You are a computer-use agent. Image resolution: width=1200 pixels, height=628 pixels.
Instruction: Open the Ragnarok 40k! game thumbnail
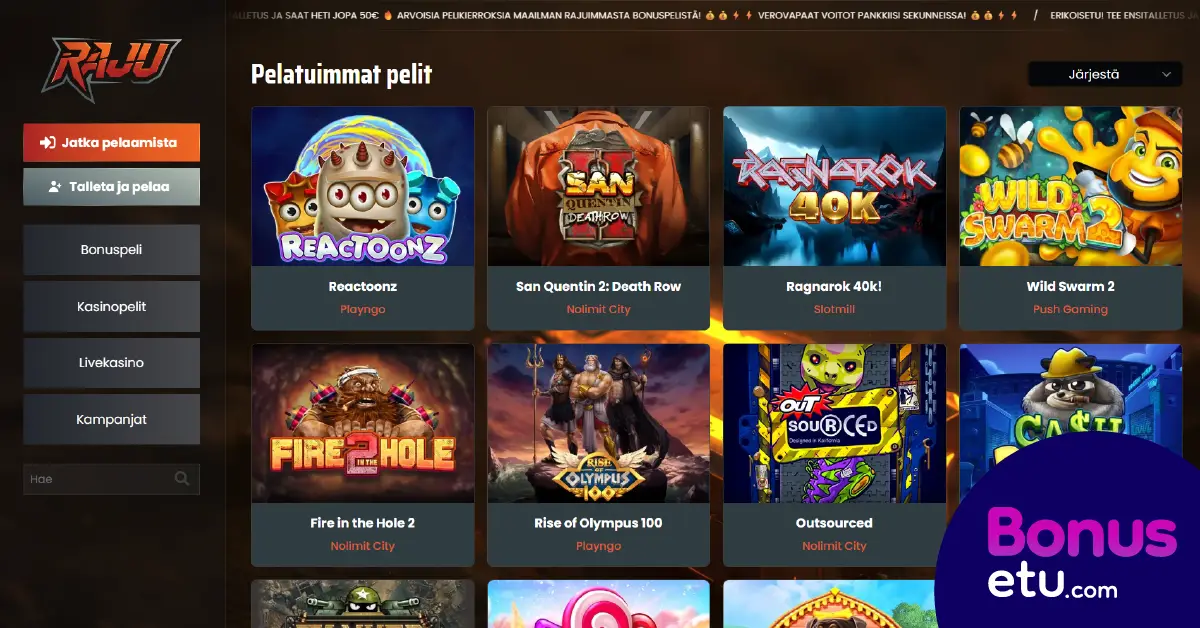[x=835, y=186]
